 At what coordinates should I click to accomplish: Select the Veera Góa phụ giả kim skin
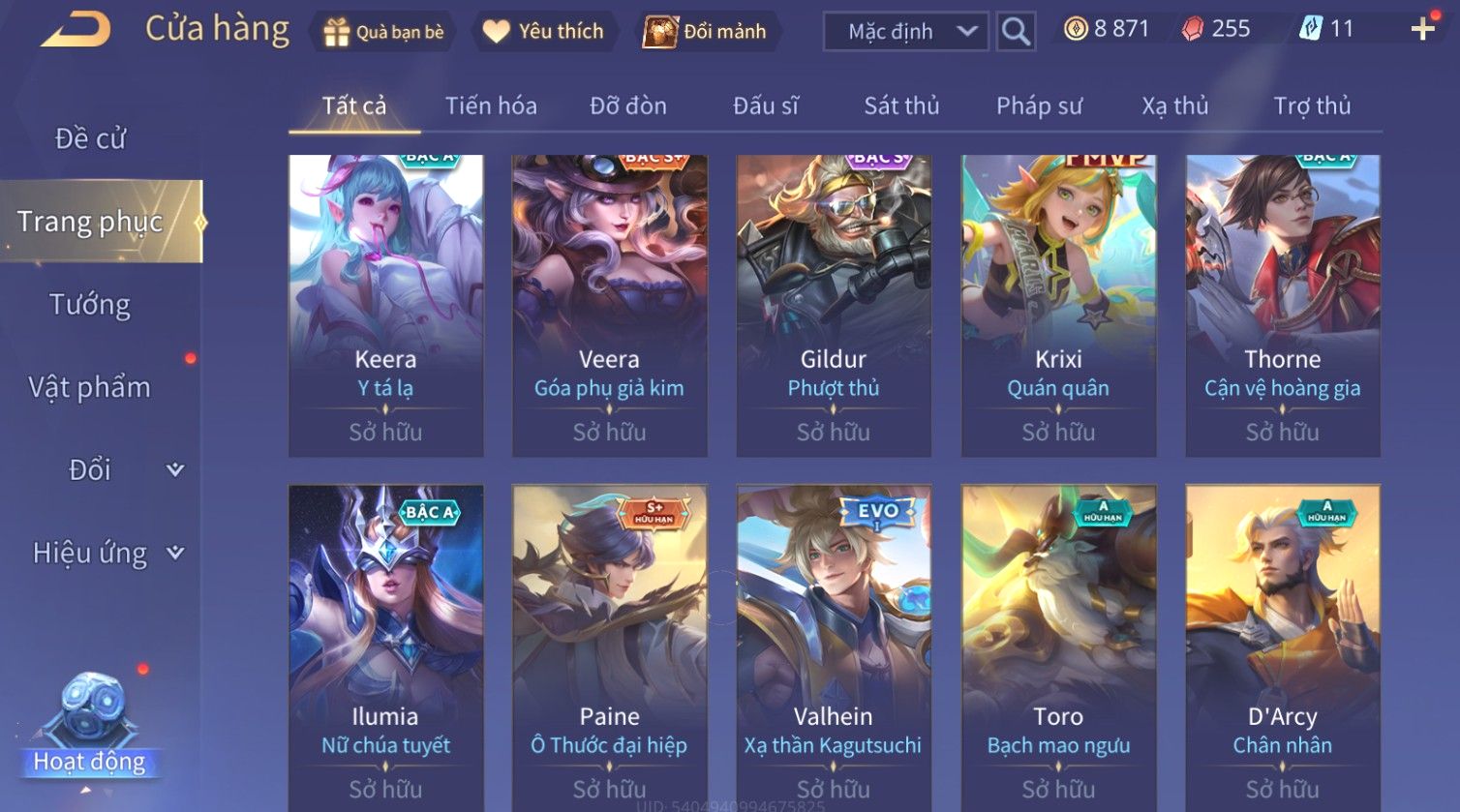point(609,306)
